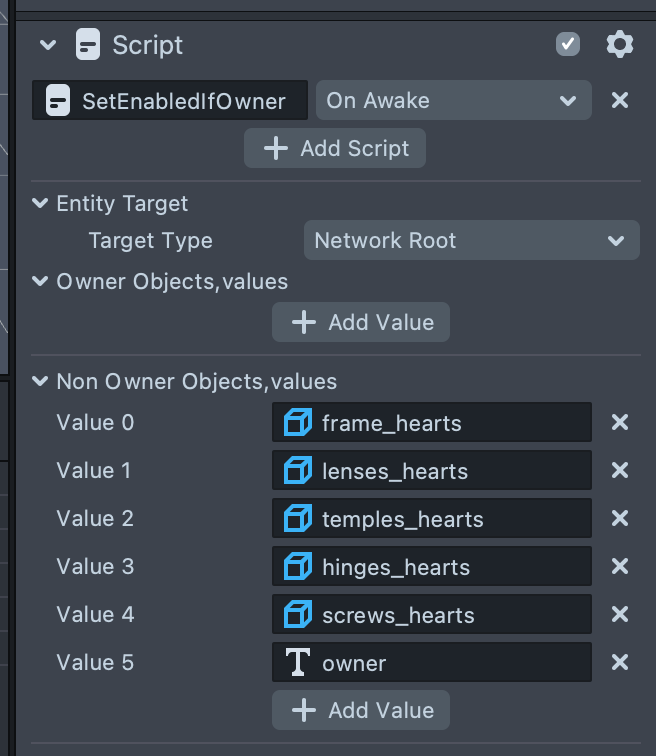The image size is (656, 756).
Task: Collapse the Entity Target group
Action: (40, 204)
